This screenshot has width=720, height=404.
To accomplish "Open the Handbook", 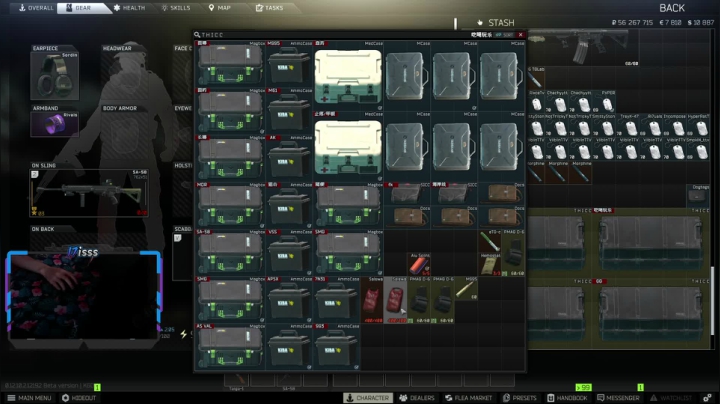I will pos(567,398).
